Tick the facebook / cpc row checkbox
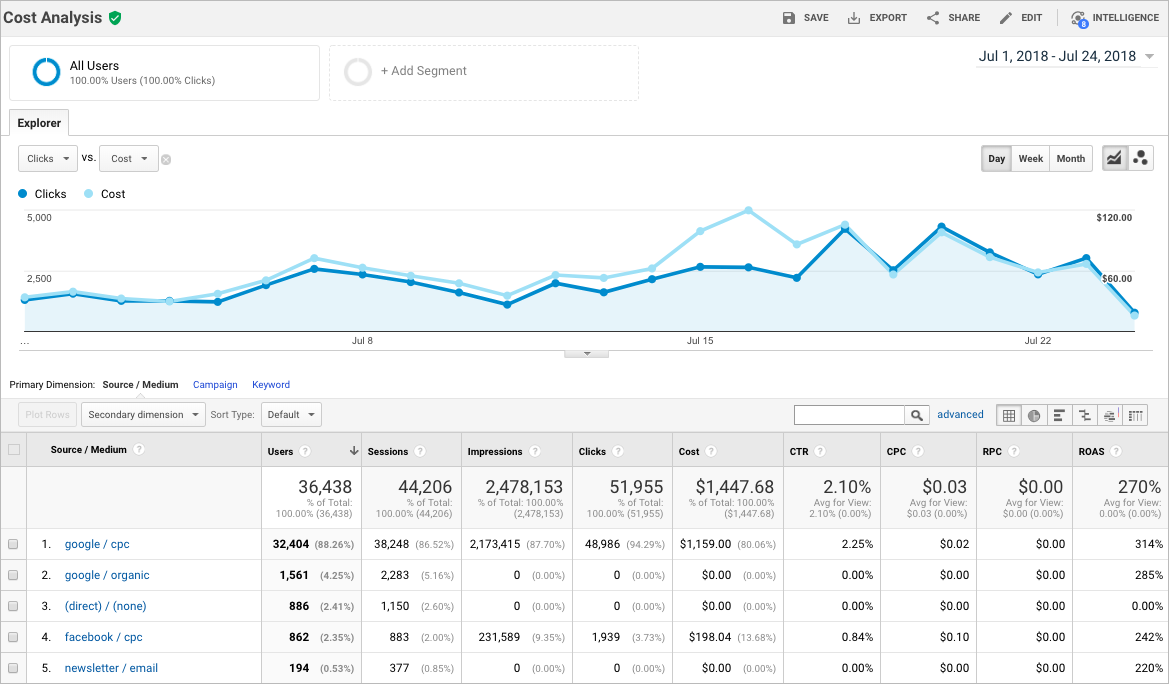Viewport: 1169px width, 684px height. click(13, 637)
